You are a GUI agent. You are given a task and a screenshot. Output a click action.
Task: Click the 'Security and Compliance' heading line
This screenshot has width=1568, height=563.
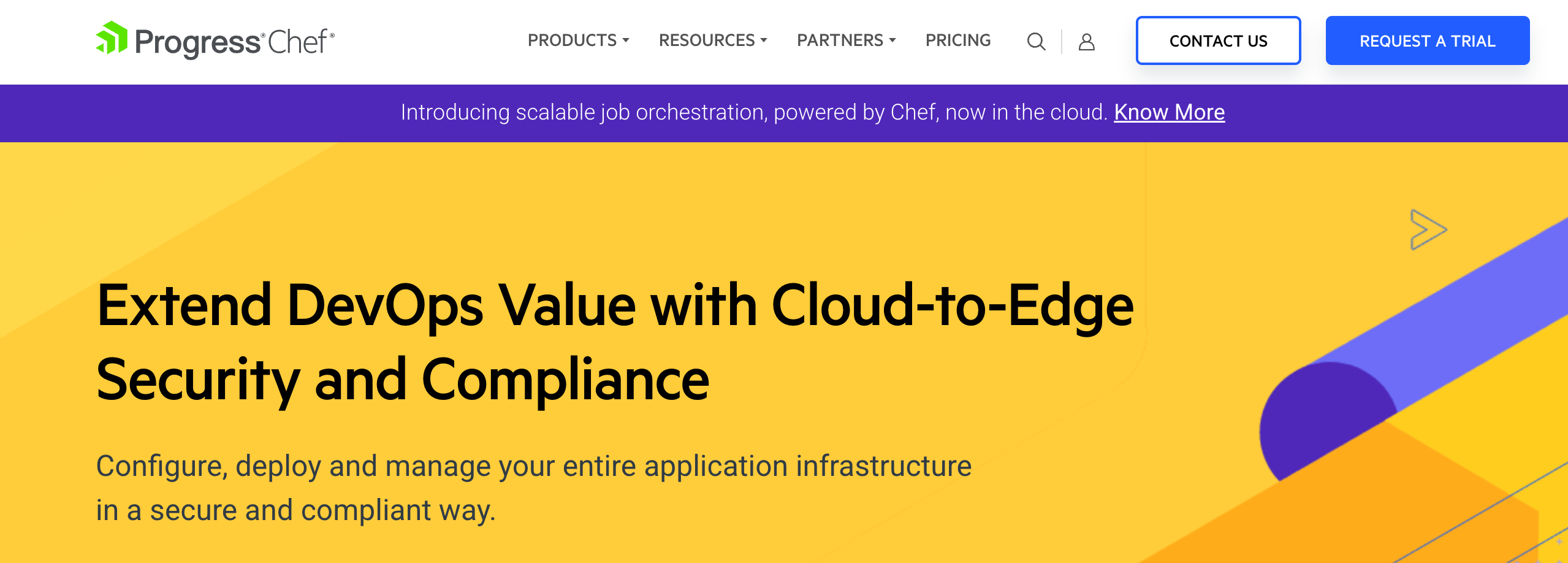[x=403, y=380]
